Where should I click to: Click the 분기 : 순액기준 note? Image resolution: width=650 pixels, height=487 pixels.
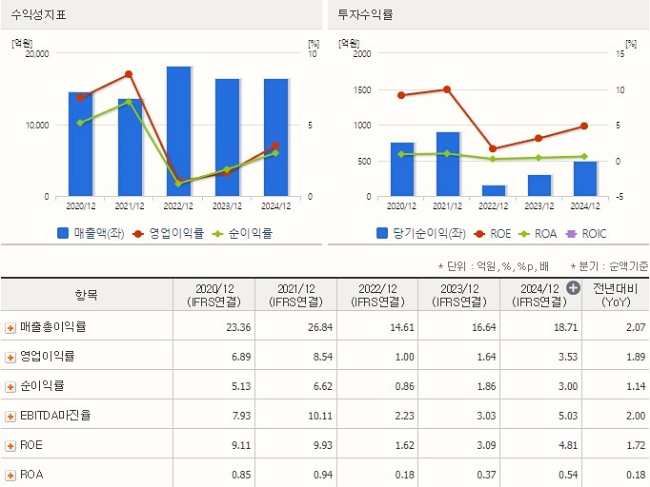[609, 266]
